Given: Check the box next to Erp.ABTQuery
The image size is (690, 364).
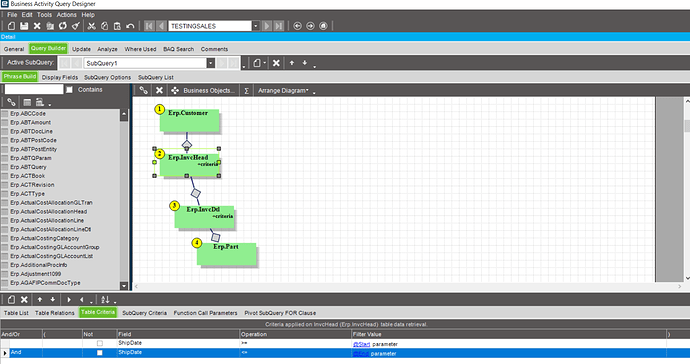Looking at the screenshot, I should pos(5,167).
